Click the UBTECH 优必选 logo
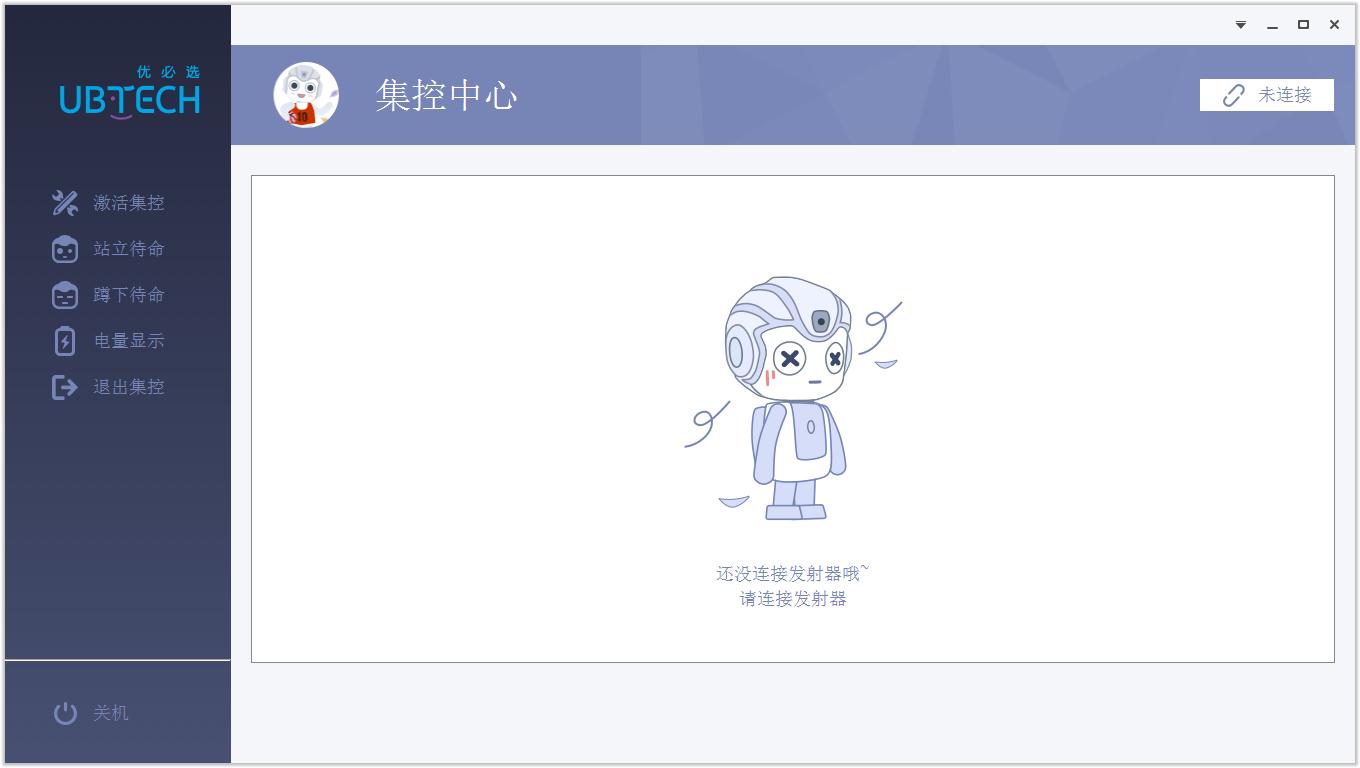This screenshot has width=1360, height=768. coord(130,92)
